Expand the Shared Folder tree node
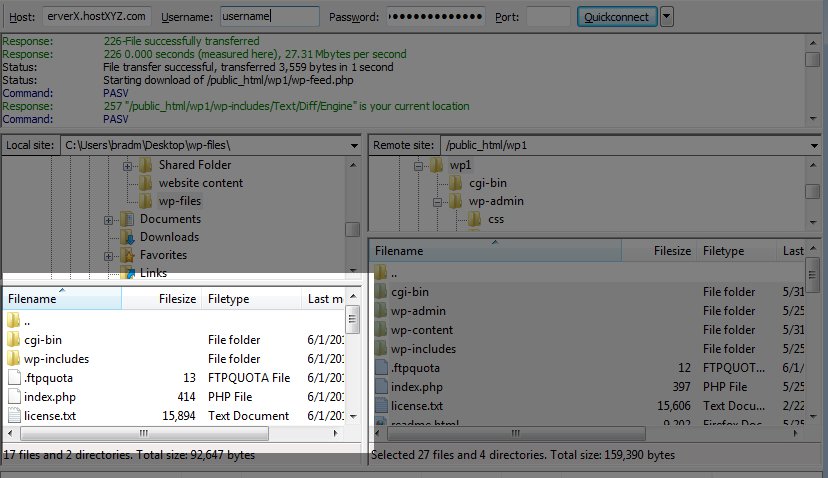 pyautogui.click(x=127, y=166)
